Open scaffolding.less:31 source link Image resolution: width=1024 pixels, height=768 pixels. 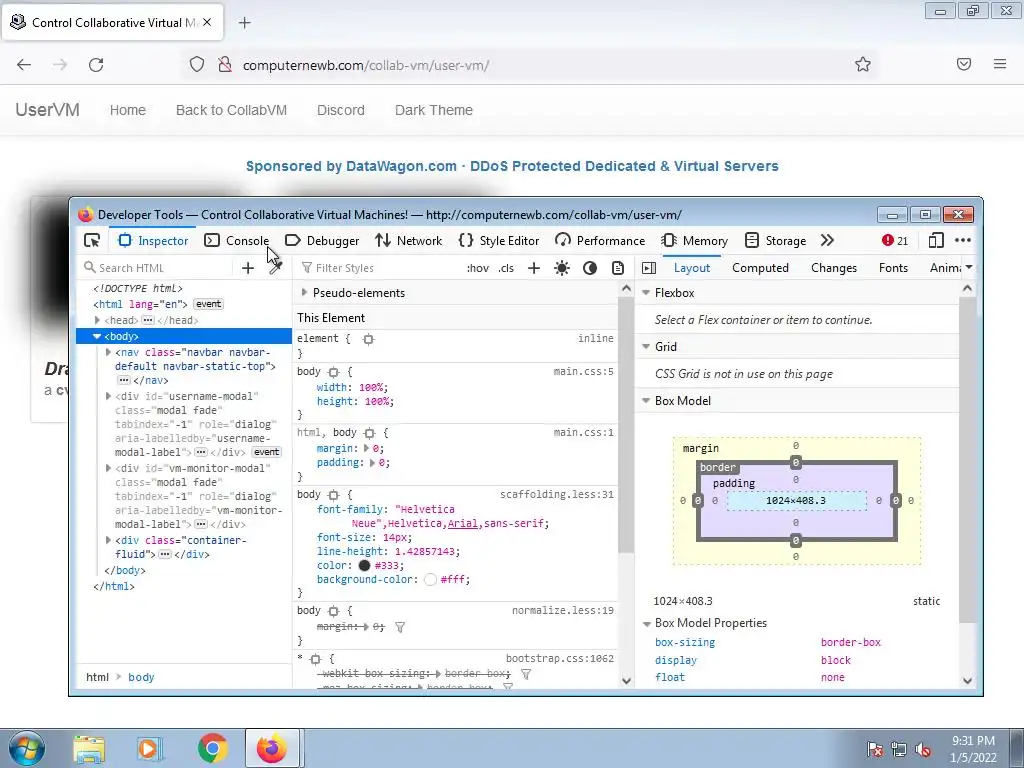click(x=556, y=494)
